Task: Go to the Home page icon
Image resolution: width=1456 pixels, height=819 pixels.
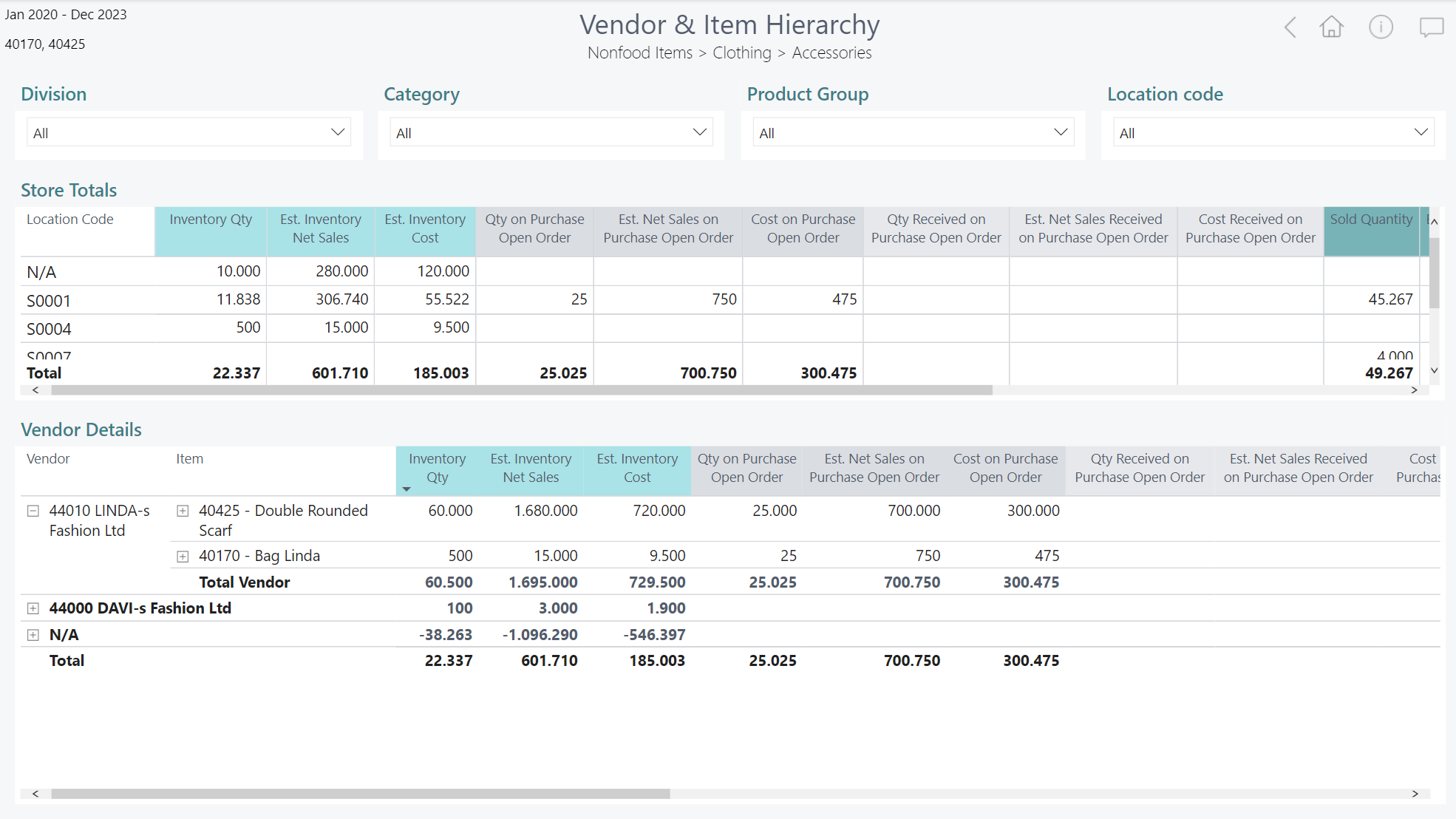Action: click(1331, 28)
